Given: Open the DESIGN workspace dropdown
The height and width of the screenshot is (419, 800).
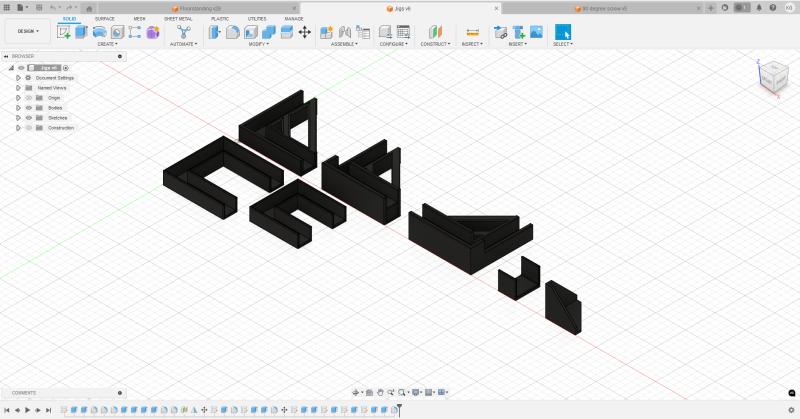Looking at the screenshot, I should (x=28, y=31).
